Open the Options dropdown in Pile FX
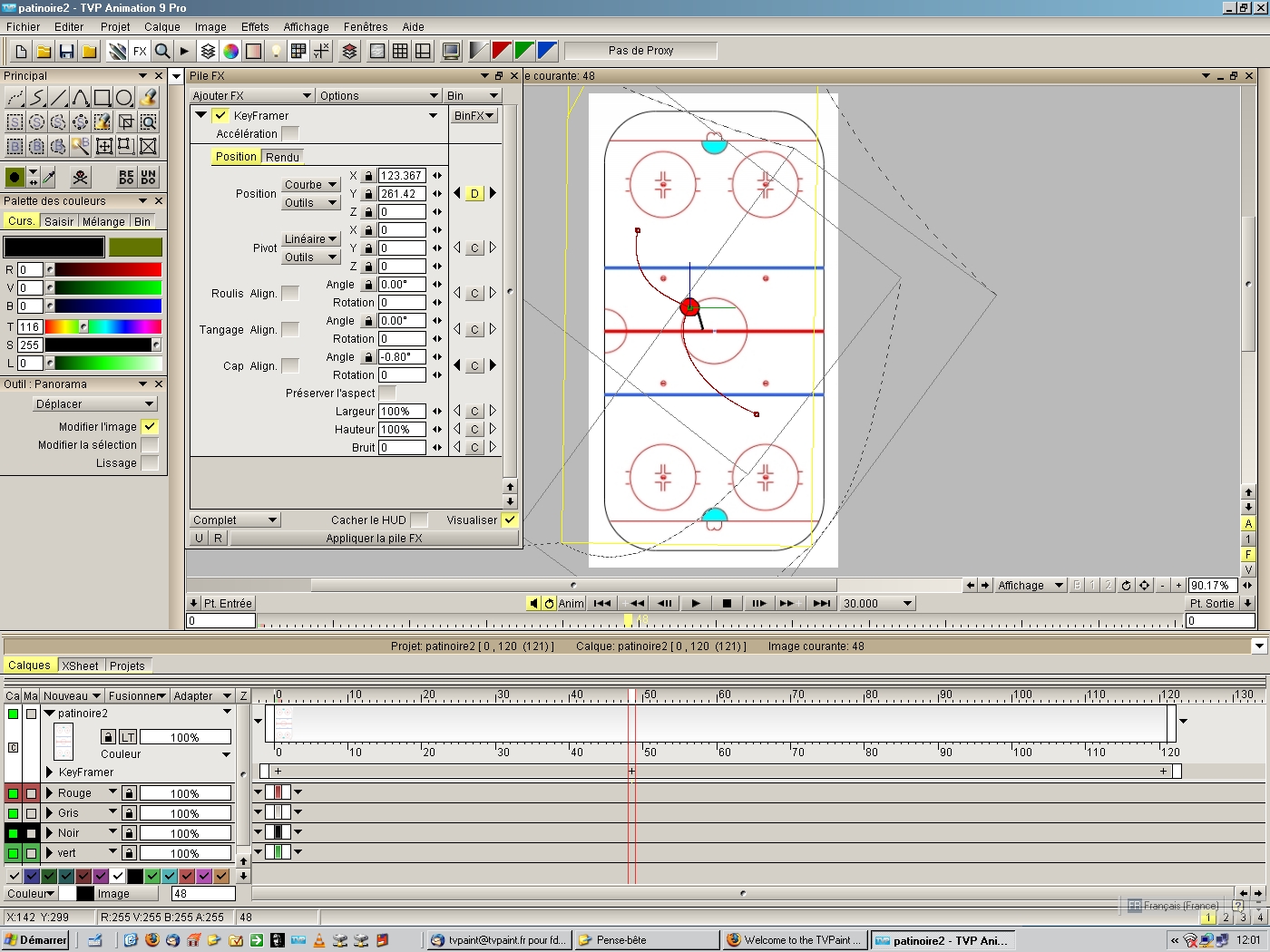Viewport: 1270px width, 952px height. [x=379, y=95]
